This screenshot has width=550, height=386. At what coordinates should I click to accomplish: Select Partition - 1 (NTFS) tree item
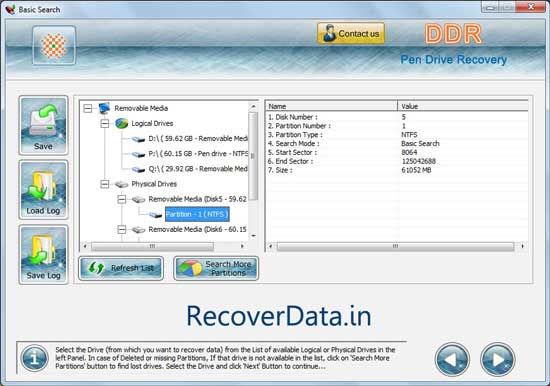click(x=197, y=214)
